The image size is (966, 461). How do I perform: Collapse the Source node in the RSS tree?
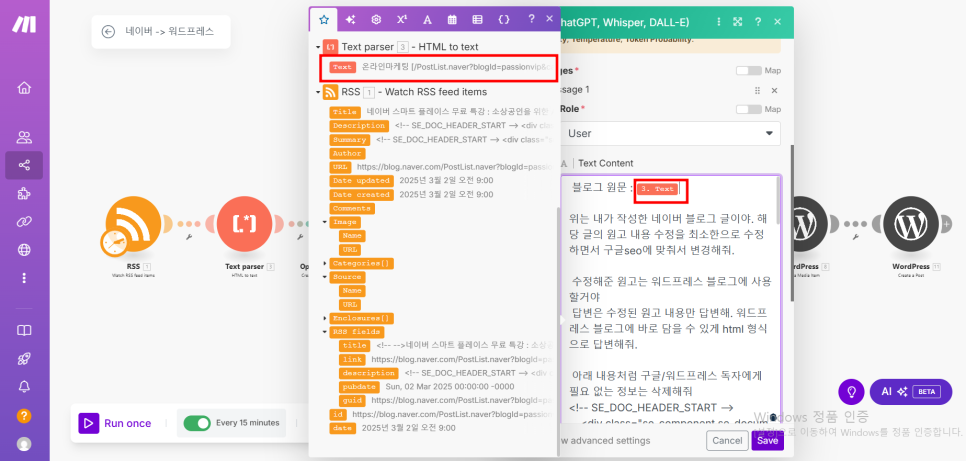[325, 277]
